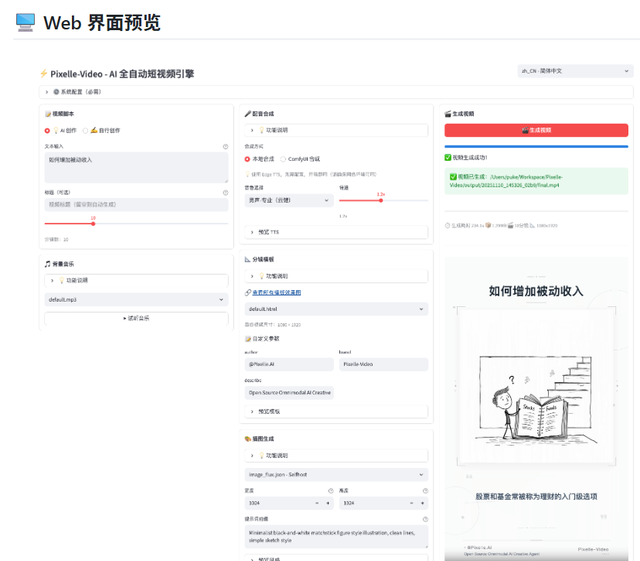Click the 标题 (可选) title input field
Viewport: 640px width, 561px height.
pos(136,205)
